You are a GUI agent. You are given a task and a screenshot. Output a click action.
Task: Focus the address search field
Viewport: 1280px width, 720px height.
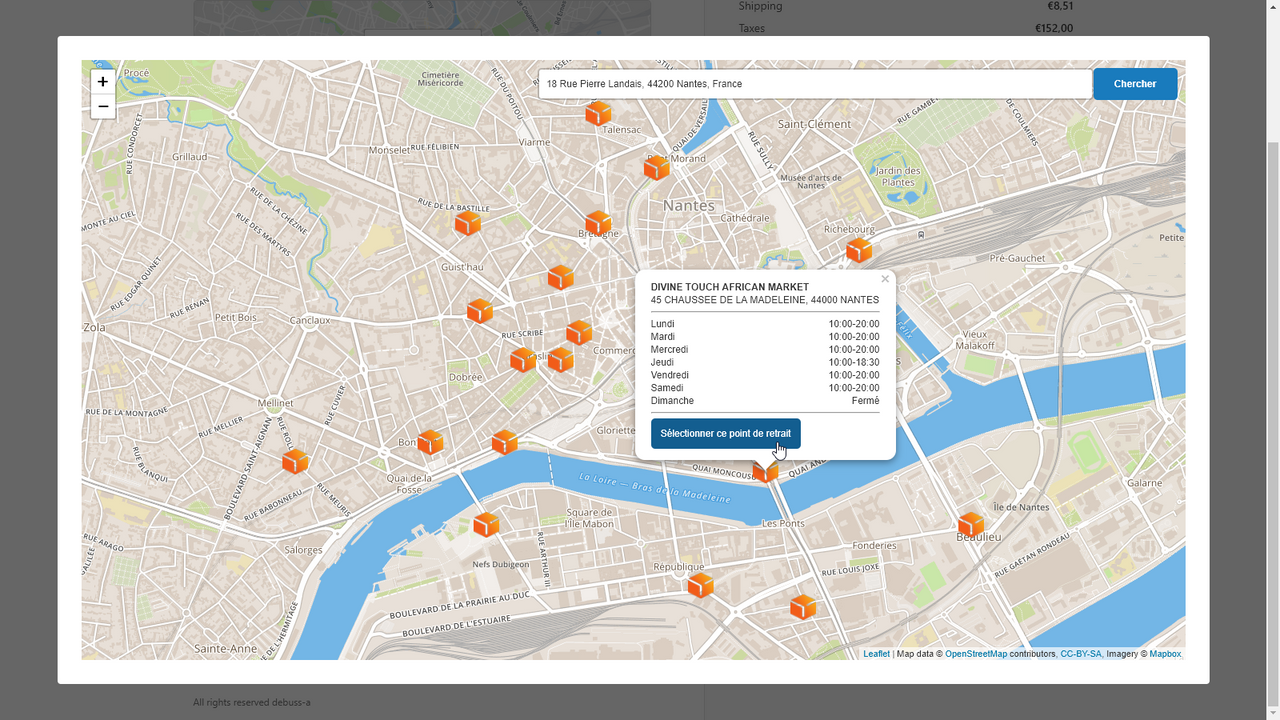815,84
